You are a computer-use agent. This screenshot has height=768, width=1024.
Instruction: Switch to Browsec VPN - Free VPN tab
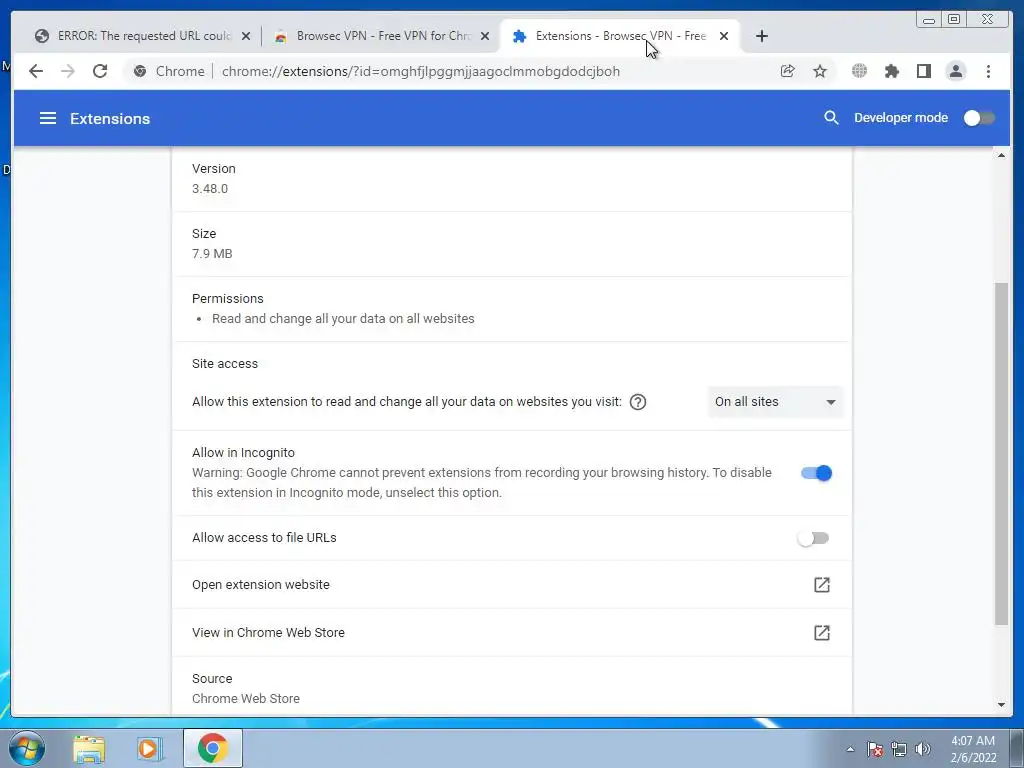[x=382, y=36]
